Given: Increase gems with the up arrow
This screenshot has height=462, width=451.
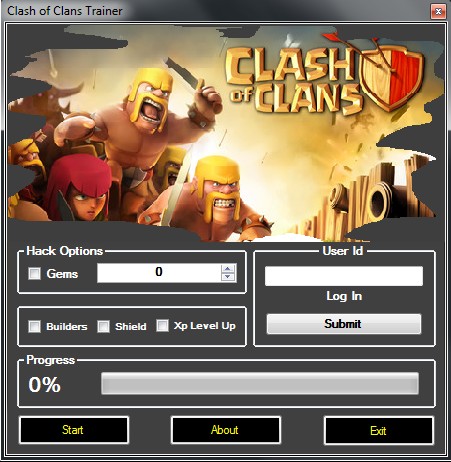Looking at the screenshot, I should [x=228, y=269].
